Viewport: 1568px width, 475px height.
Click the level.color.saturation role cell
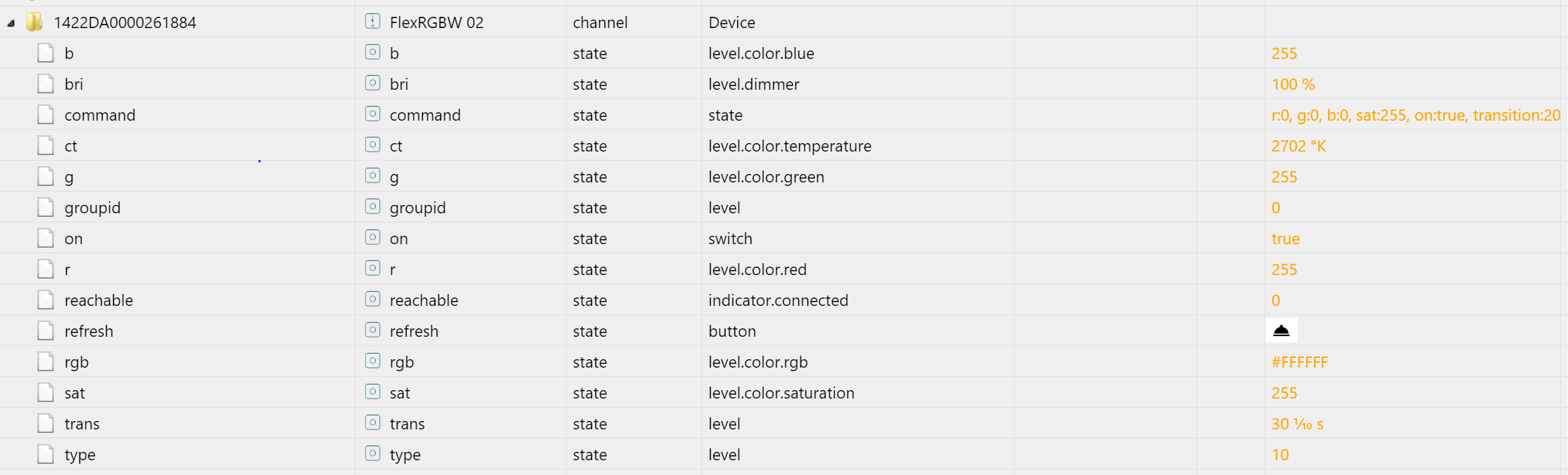(x=782, y=393)
